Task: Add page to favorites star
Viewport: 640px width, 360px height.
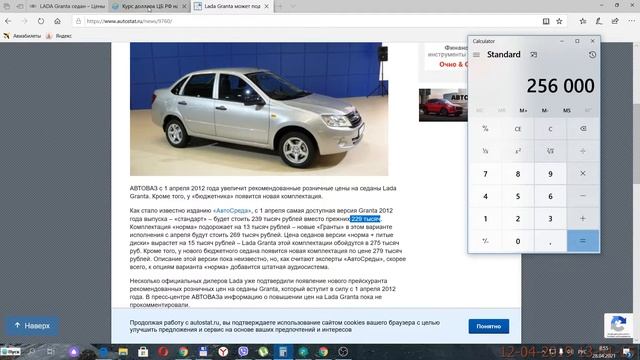Action: pos(559,21)
